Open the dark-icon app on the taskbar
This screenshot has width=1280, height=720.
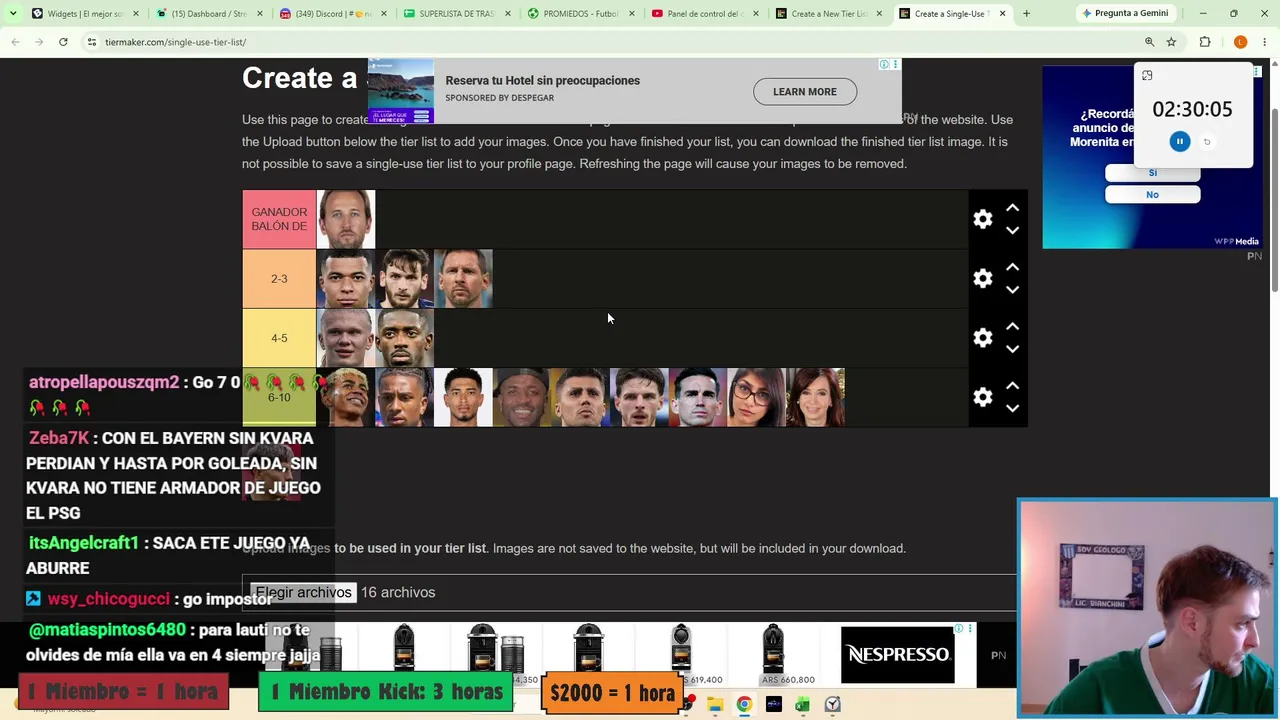pos(773,705)
